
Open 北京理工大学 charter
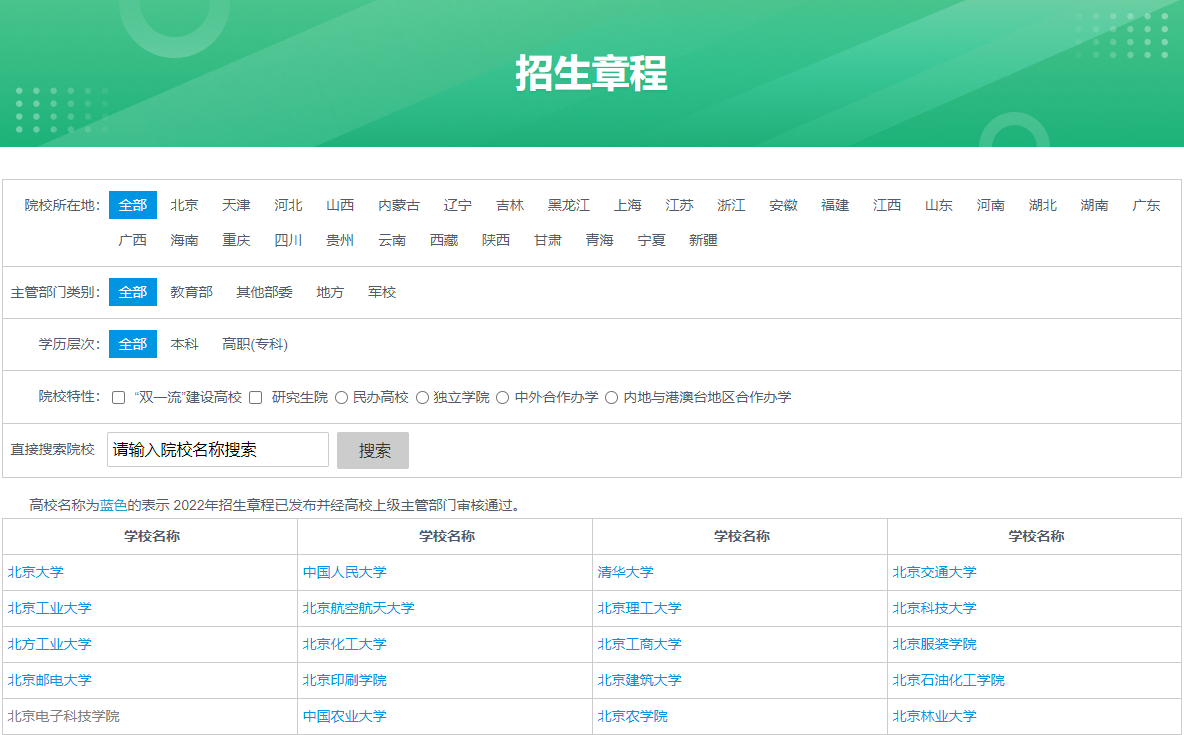coord(640,608)
